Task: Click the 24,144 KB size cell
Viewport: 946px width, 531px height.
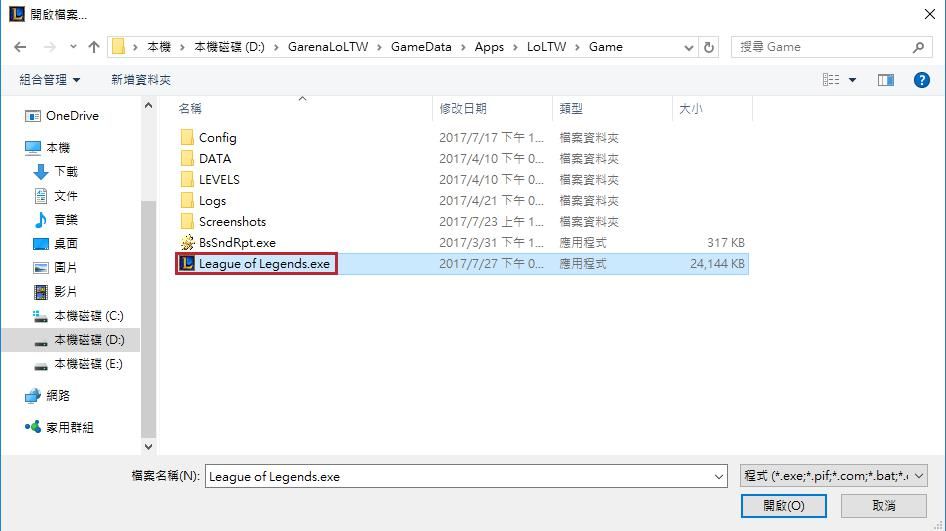Action: click(x=717, y=264)
